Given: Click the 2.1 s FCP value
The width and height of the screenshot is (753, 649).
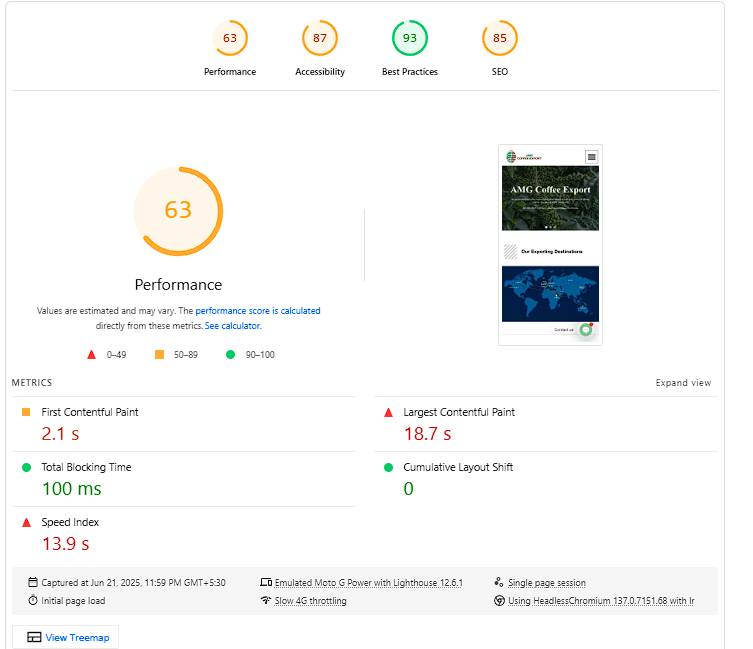Looking at the screenshot, I should (x=60, y=434).
